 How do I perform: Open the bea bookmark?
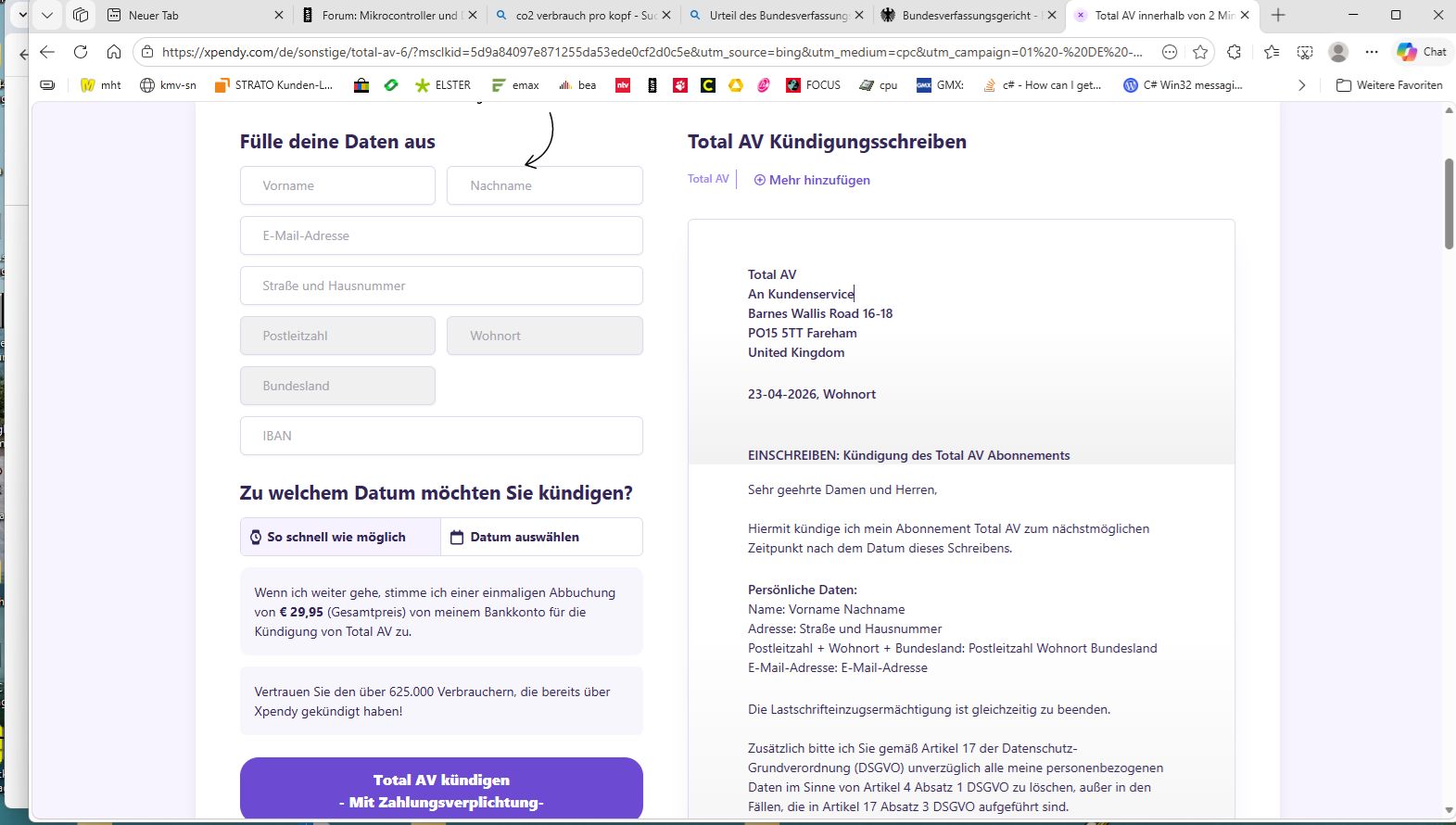tap(577, 85)
